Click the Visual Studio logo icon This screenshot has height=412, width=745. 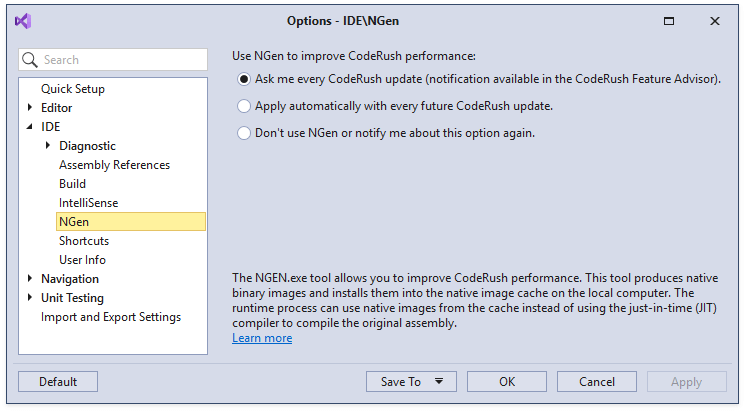point(24,21)
